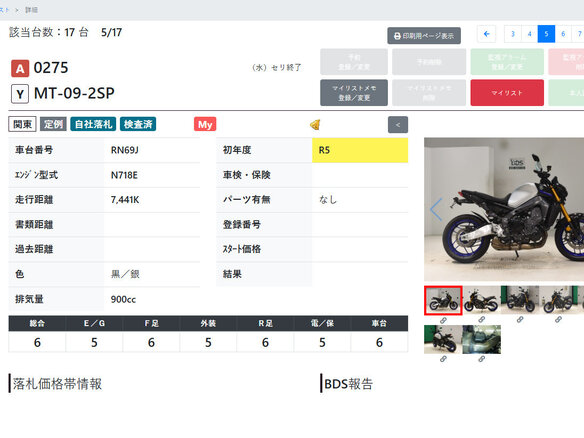Click the 総合 score header

[37, 324]
